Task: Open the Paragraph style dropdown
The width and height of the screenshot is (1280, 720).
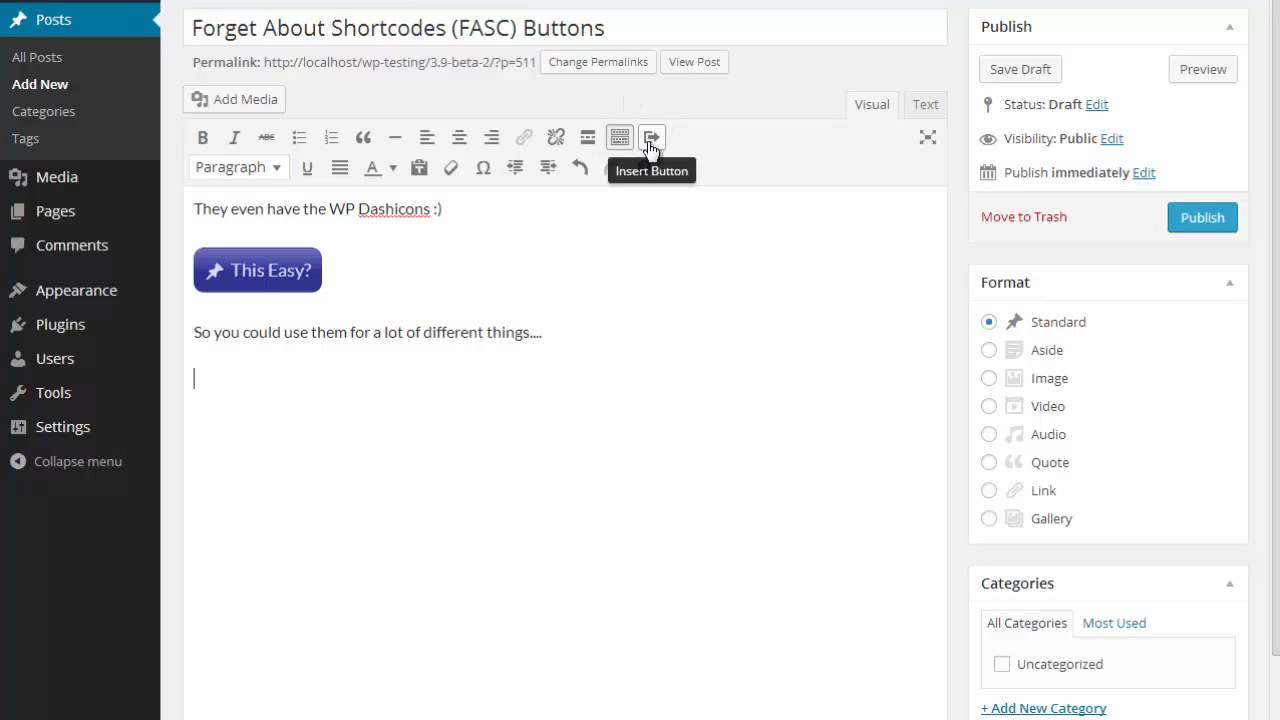Action: click(x=238, y=167)
